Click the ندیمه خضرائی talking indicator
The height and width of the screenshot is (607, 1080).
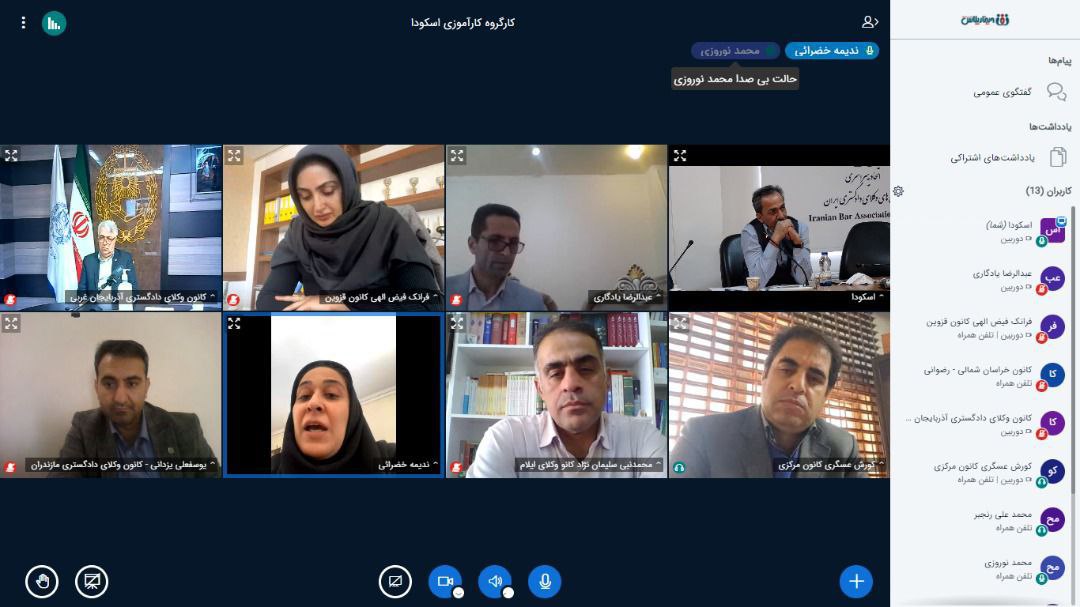pos(832,51)
